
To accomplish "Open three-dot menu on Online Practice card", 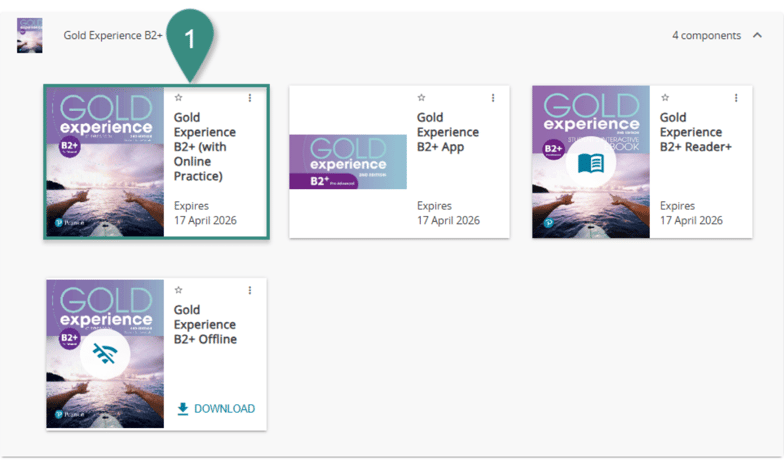I will (x=250, y=98).
